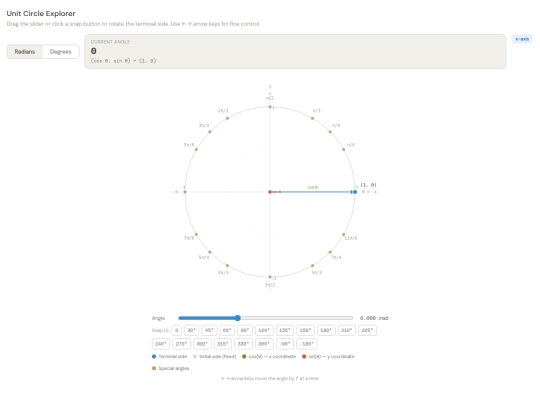Click the '11π/6' label on circle

click(x=351, y=238)
